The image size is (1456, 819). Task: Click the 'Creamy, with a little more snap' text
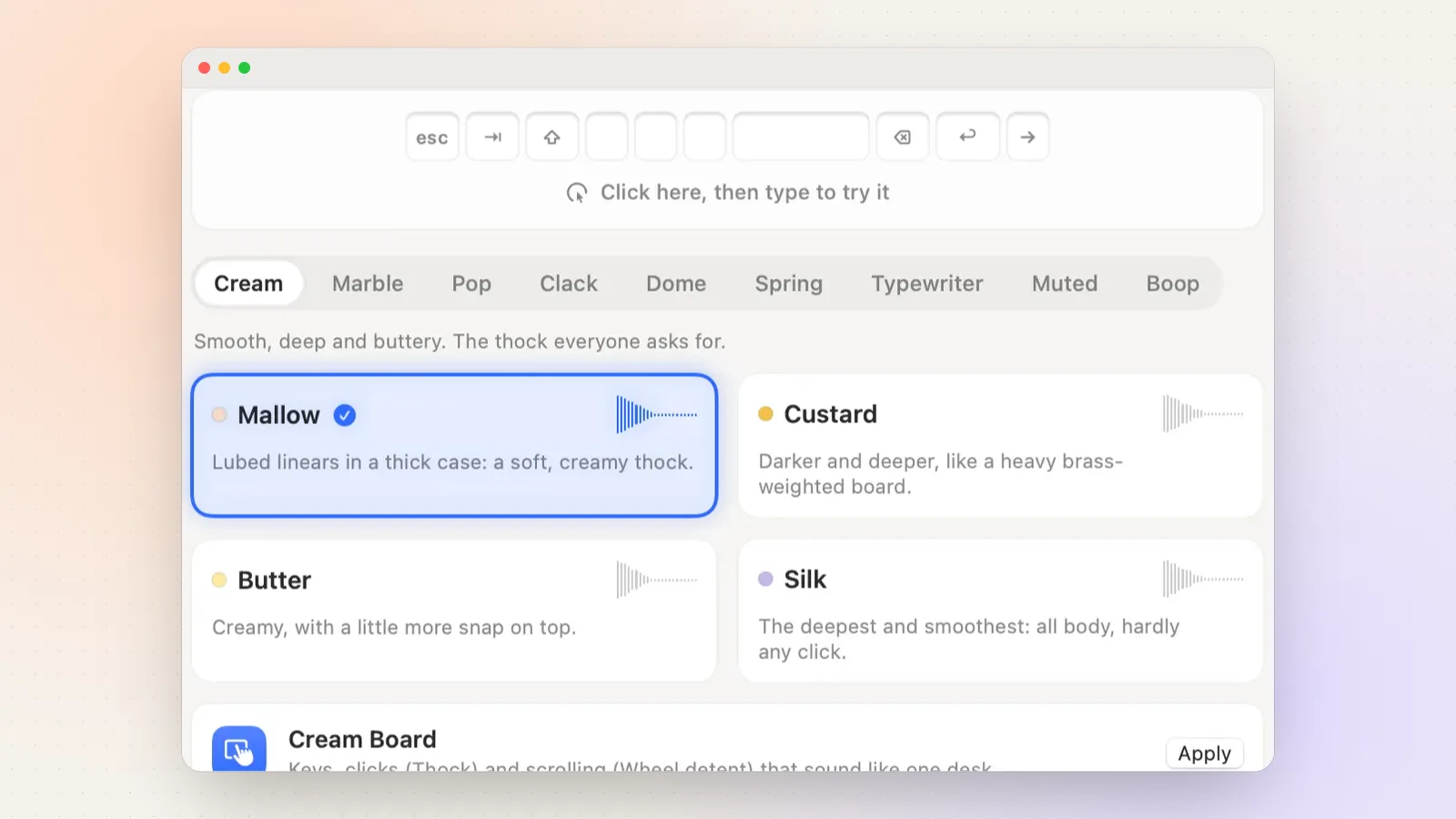point(394,627)
